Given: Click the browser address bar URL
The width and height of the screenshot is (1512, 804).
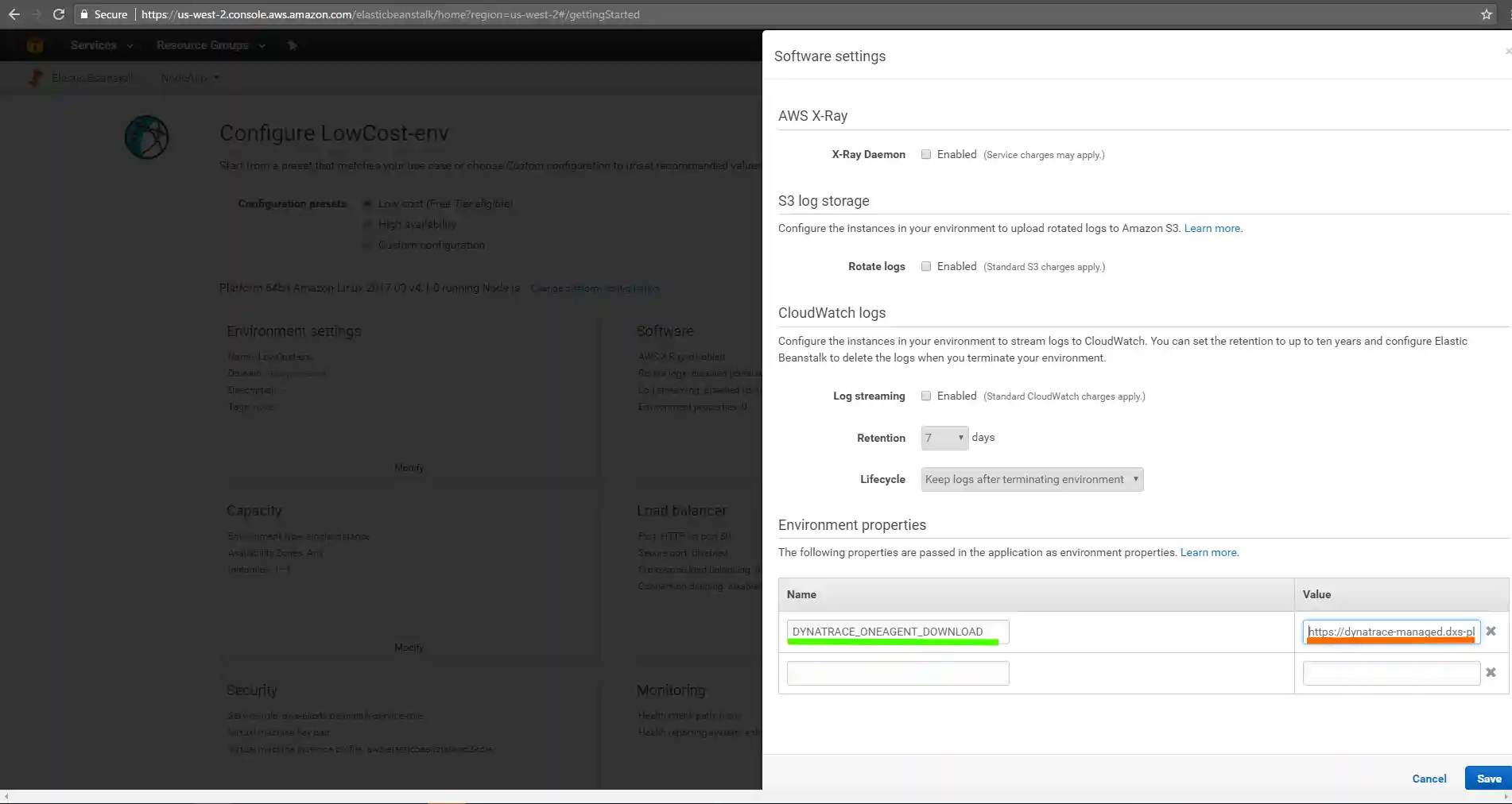Looking at the screenshot, I should pyautogui.click(x=390, y=14).
